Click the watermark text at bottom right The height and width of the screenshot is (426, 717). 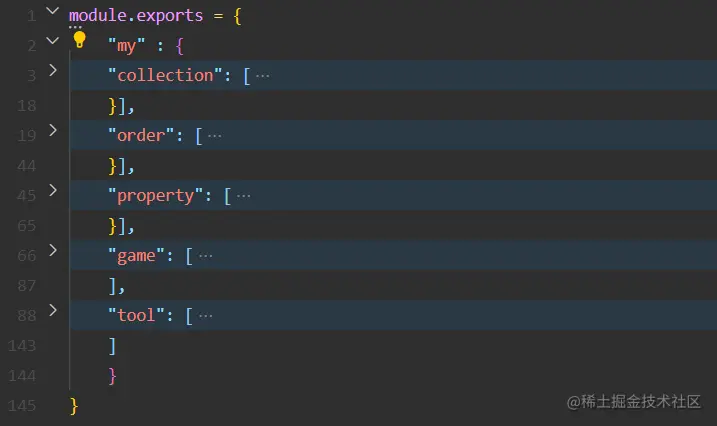click(633, 402)
